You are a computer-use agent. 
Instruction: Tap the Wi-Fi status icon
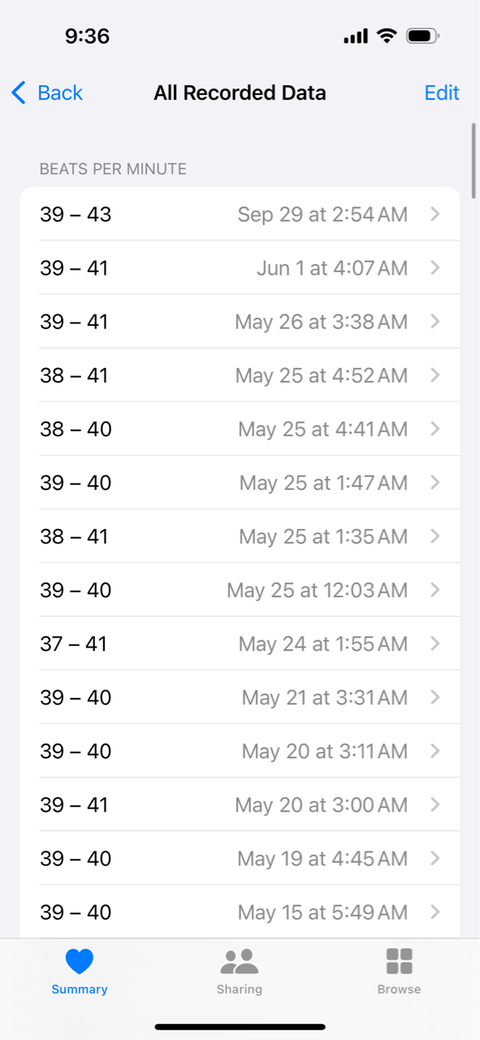point(386,36)
